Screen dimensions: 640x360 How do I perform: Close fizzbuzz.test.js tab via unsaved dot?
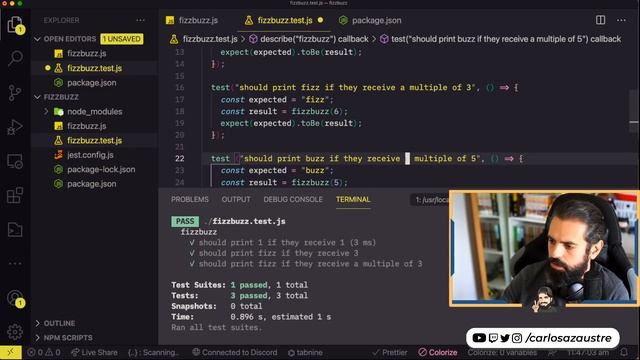pos(320,20)
